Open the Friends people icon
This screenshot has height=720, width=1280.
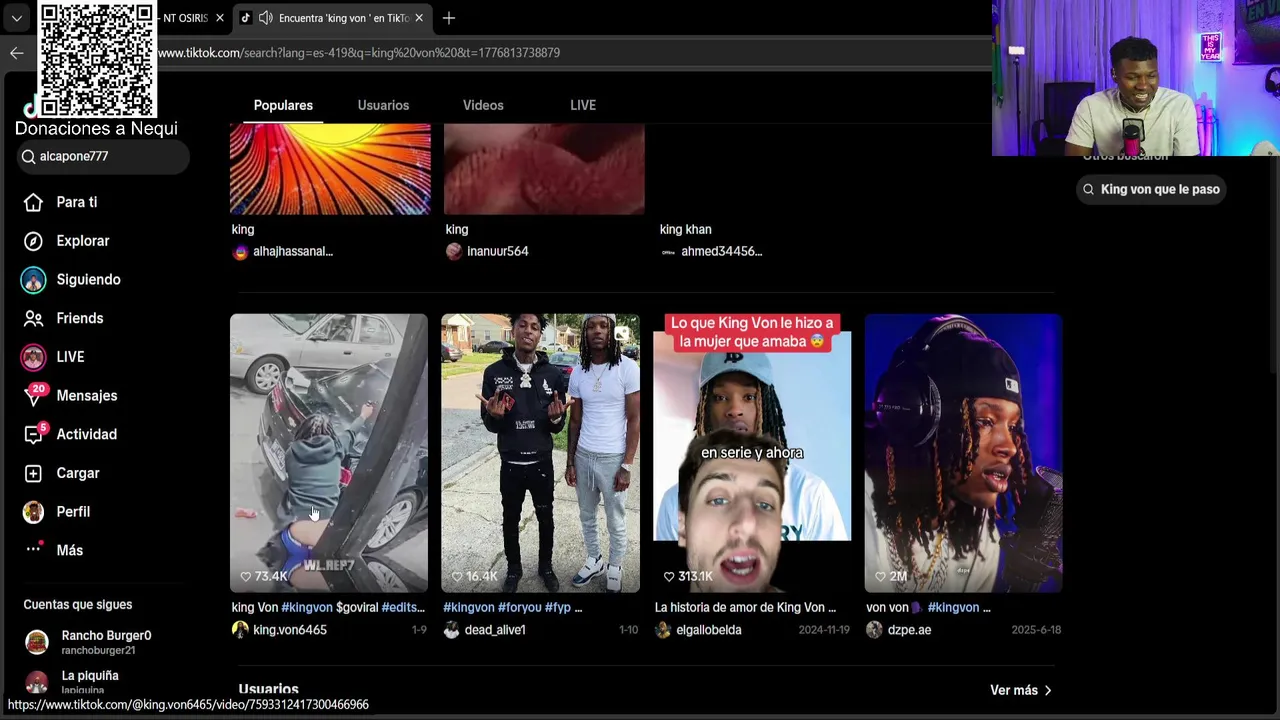pos(33,318)
